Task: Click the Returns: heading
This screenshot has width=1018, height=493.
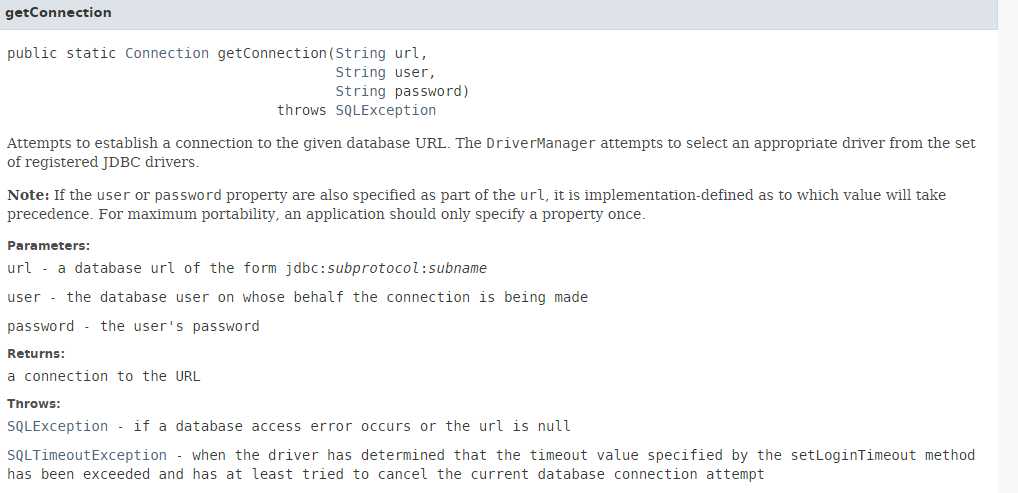Action: pos(36,354)
